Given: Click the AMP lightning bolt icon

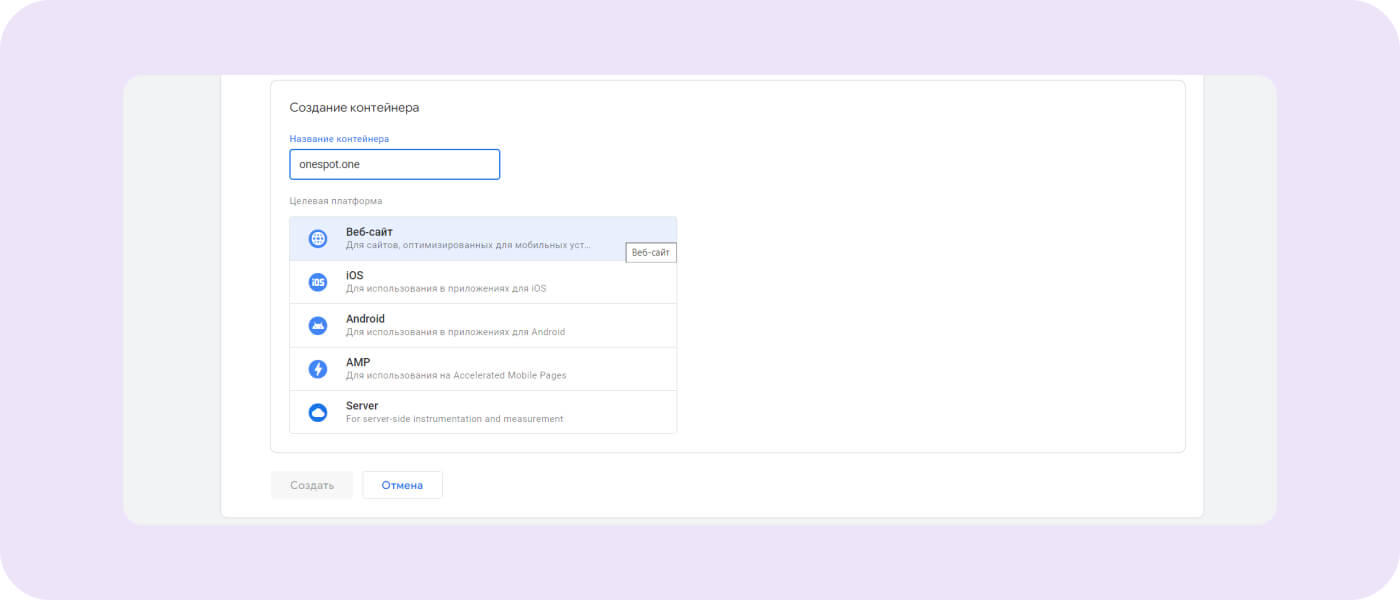Looking at the screenshot, I should 318,369.
